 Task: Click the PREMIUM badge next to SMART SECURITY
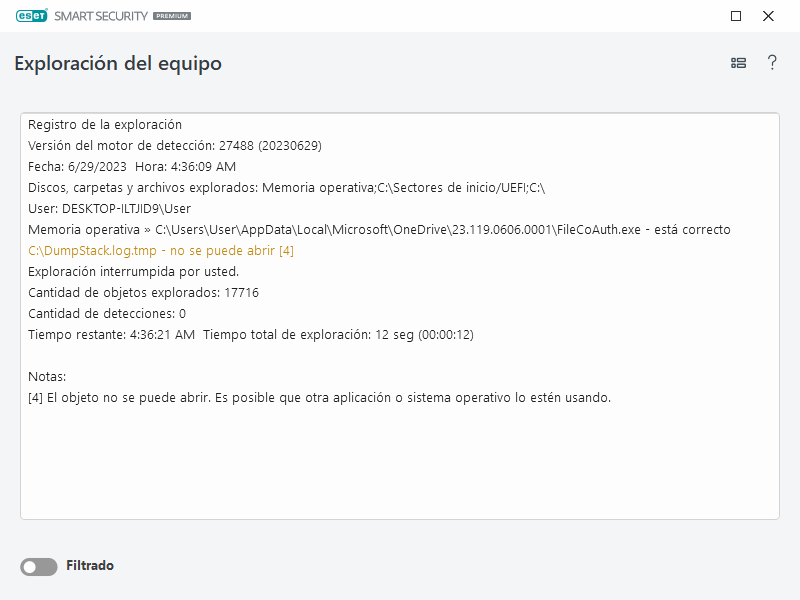coord(172,15)
